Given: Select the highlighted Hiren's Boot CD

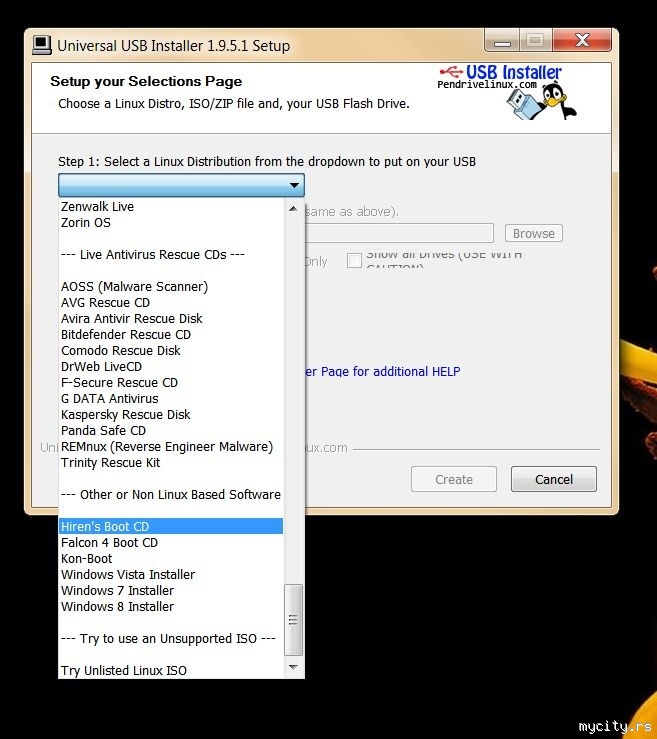Looking at the screenshot, I should [171, 526].
